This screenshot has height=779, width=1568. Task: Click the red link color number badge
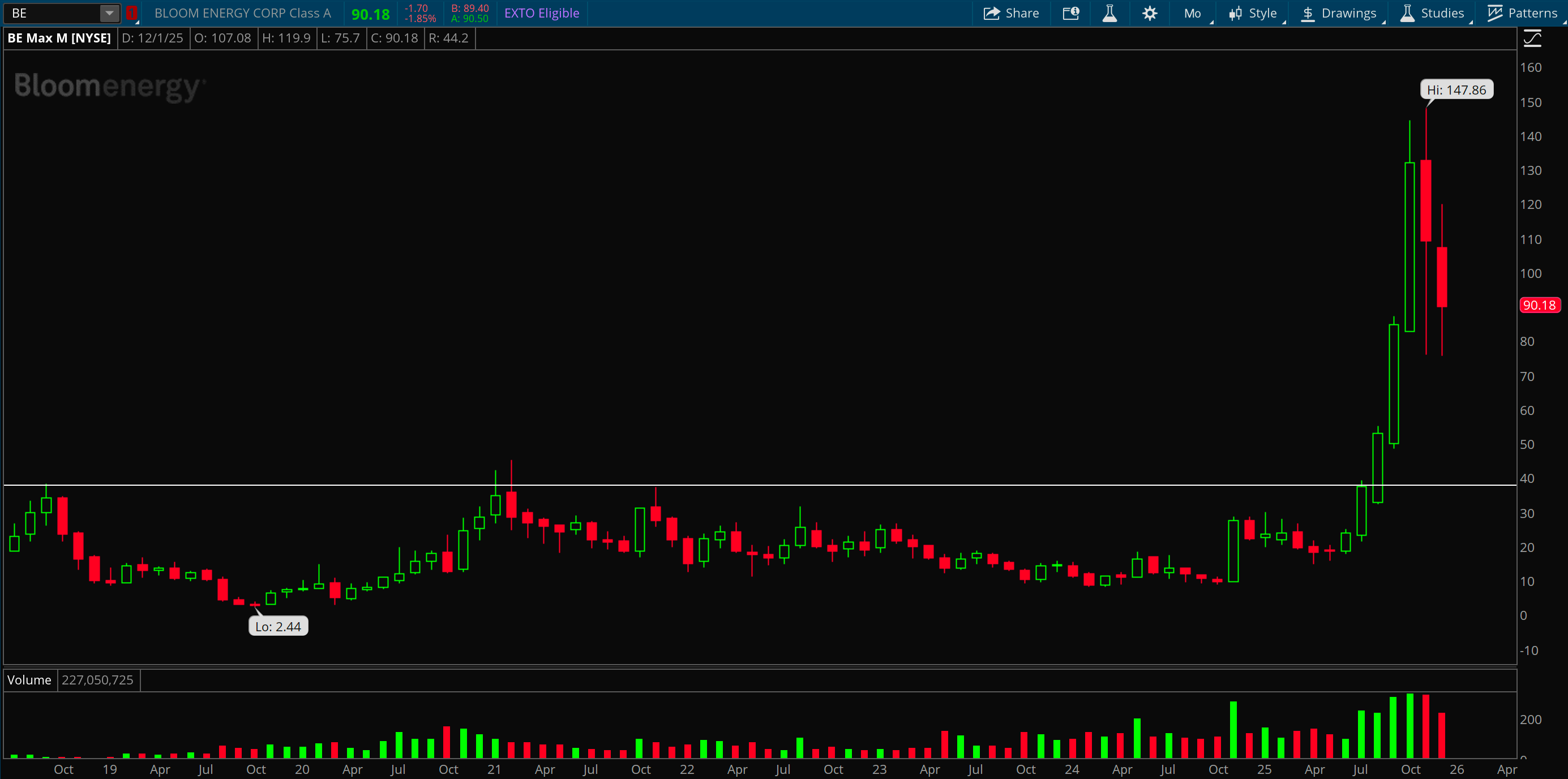pos(131,14)
